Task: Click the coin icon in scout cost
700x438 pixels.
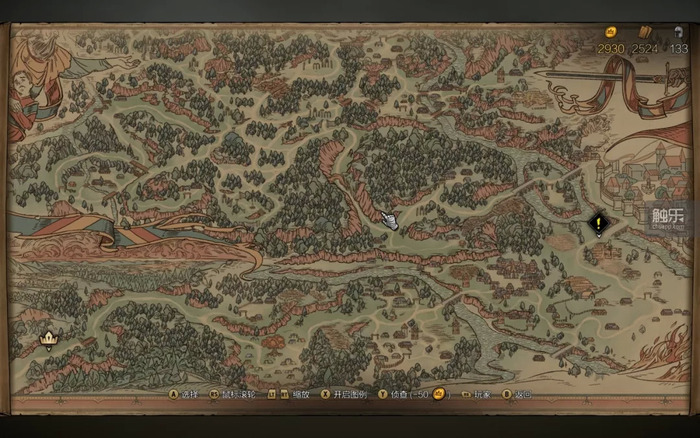Action: (439, 394)
